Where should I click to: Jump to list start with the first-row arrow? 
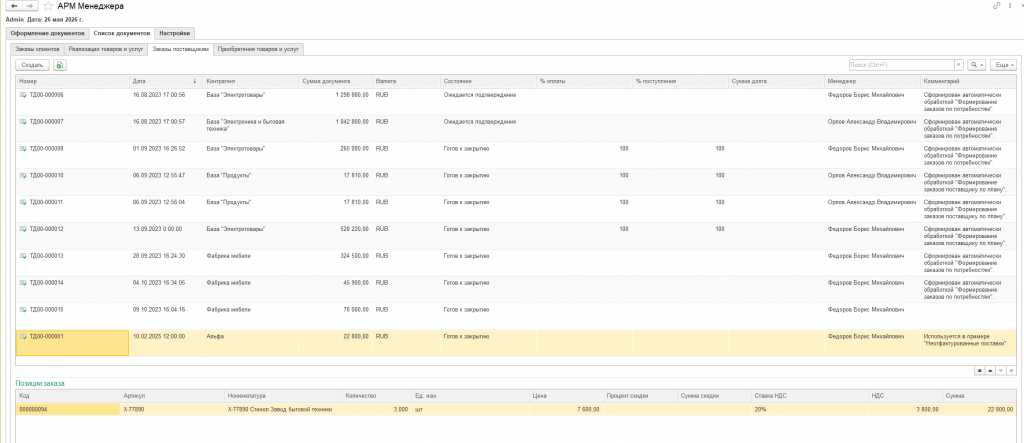coord(980,370)
